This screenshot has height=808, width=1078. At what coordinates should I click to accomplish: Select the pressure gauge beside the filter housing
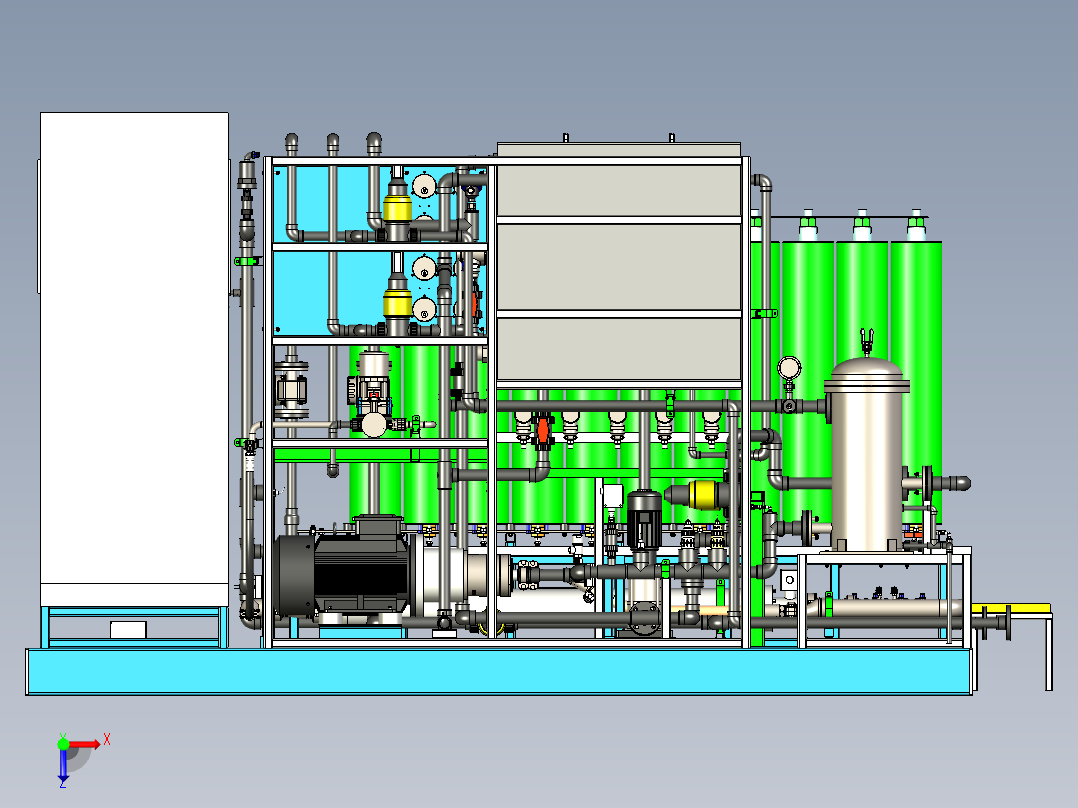pyautogui.click(x=789, y=369)
